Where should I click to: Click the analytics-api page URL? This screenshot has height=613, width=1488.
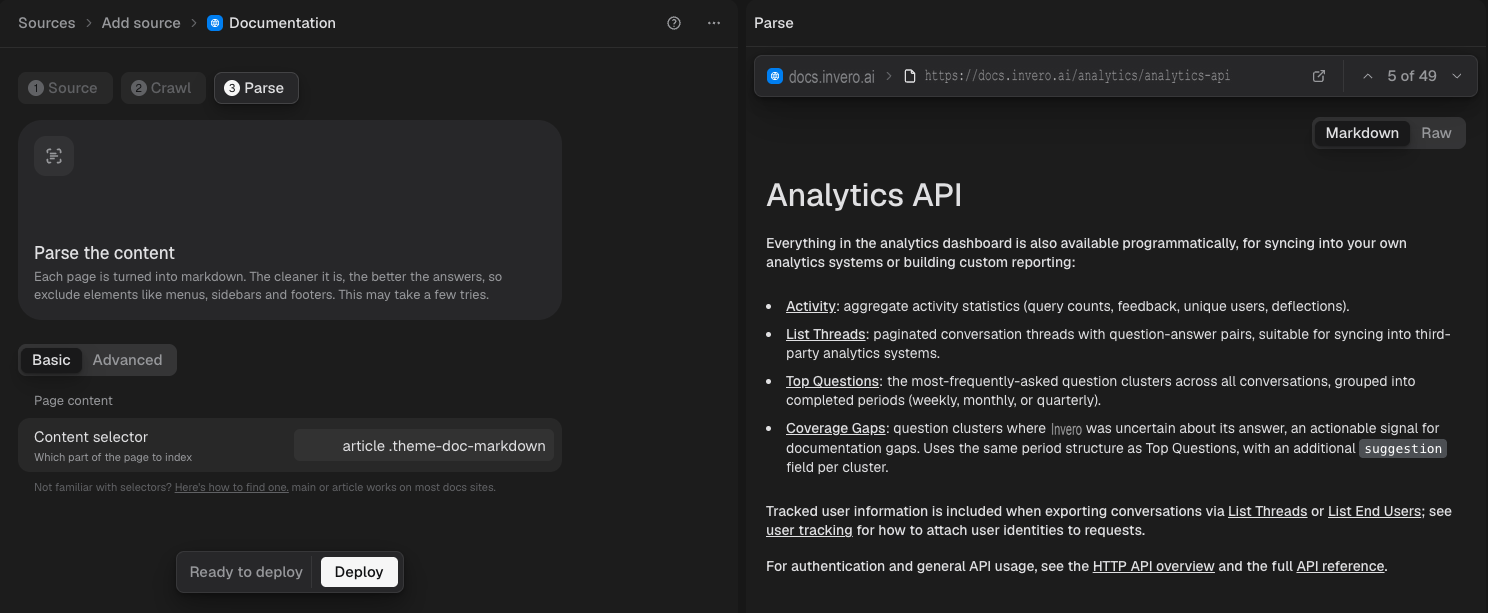pyautogui.click(x=1077, y=76)
